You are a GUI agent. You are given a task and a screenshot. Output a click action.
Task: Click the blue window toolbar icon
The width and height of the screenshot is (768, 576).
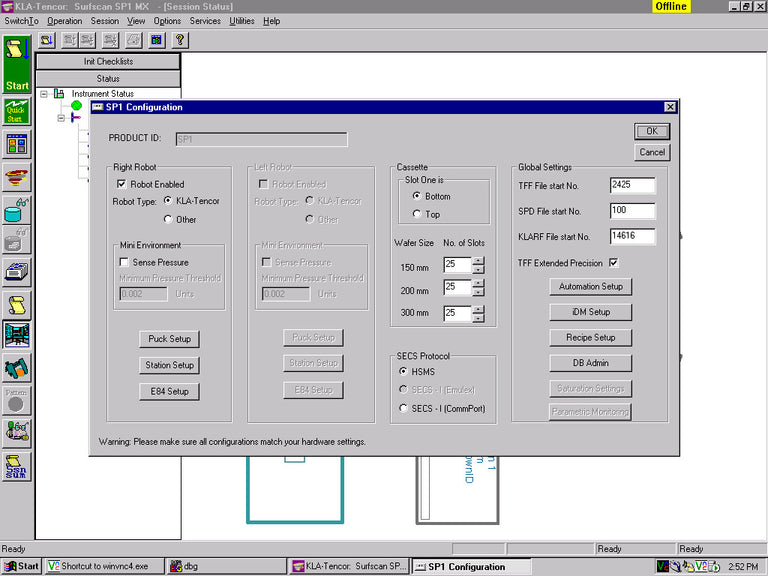pos(157,40)
